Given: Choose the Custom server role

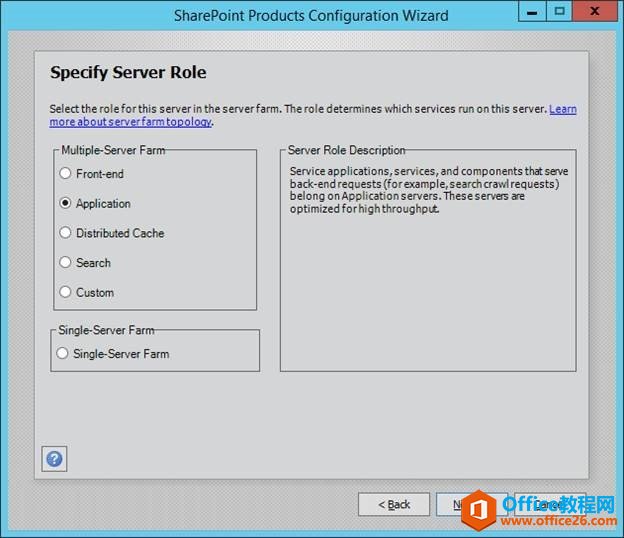Looking at the screenshot, I should click(86, 292).
